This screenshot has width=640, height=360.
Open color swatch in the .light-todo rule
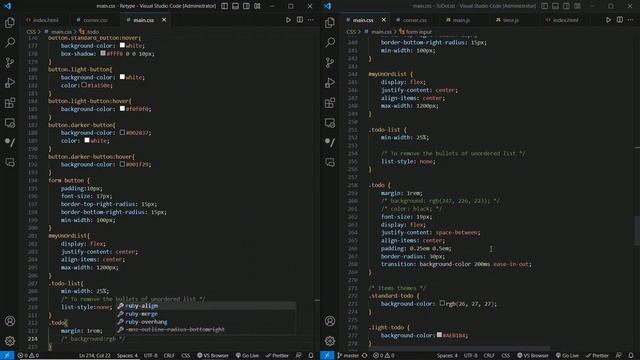coord(439,335)
